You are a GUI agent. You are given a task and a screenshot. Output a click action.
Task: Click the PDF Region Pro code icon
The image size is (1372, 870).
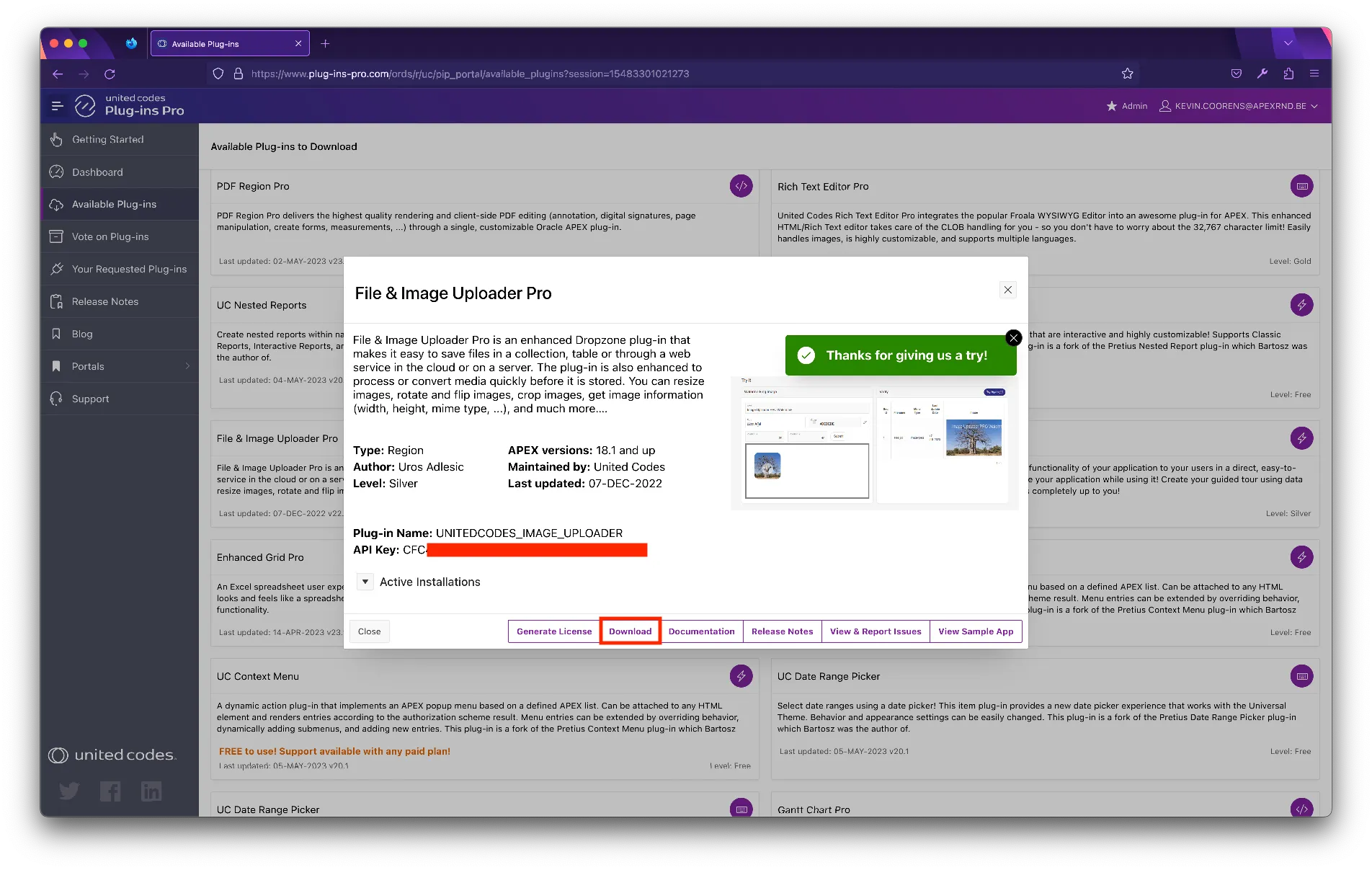(x=741, y=186)
